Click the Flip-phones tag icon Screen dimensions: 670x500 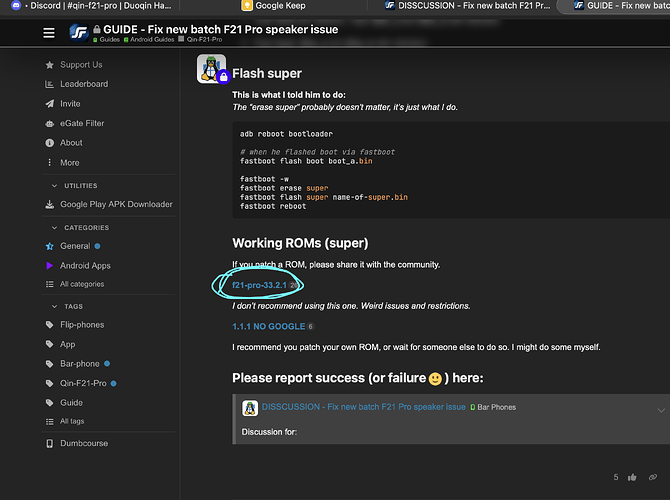[50, 325]
